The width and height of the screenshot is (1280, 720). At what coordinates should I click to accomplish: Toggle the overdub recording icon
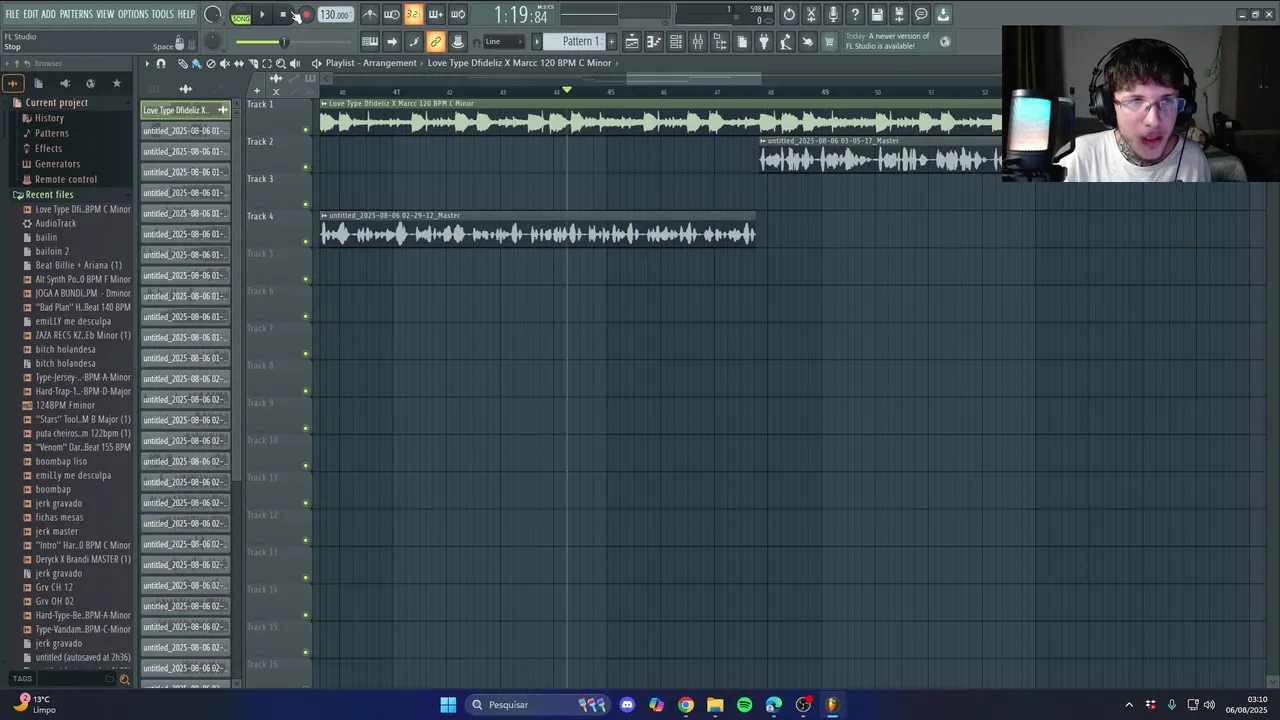pyautogui.click(x=436, y=14)
